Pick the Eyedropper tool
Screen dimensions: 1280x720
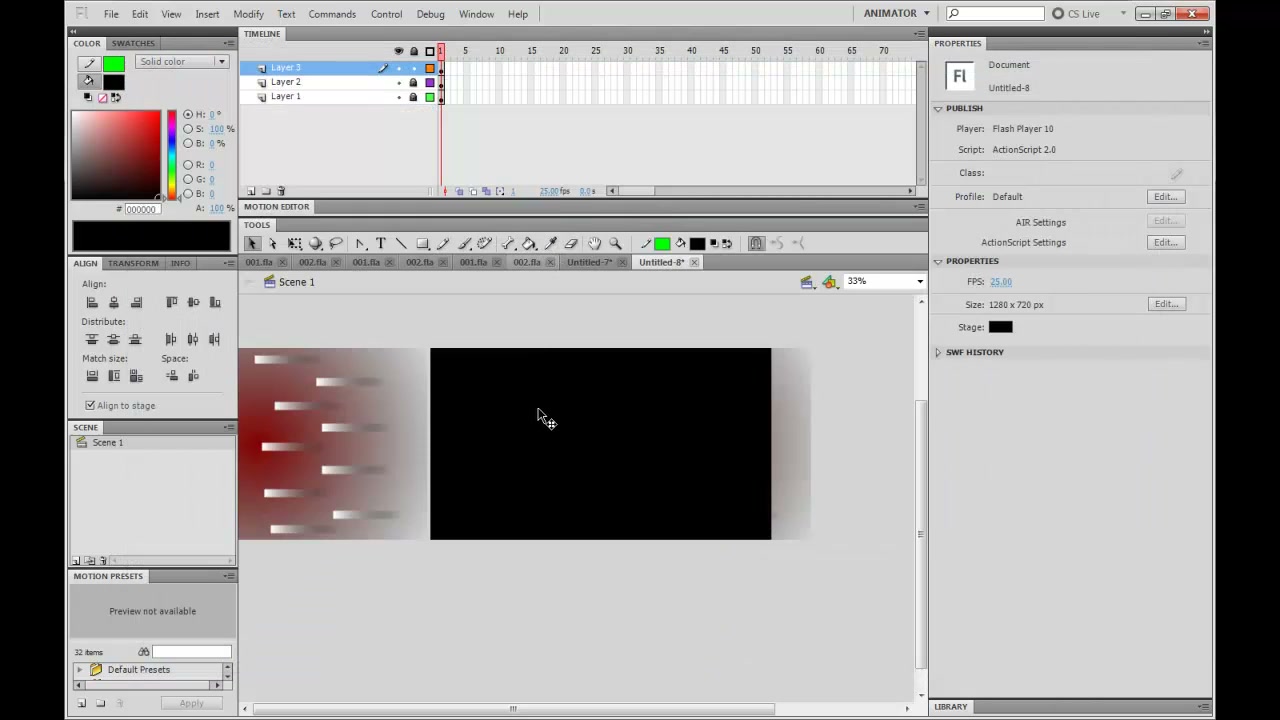coord(550,244)
